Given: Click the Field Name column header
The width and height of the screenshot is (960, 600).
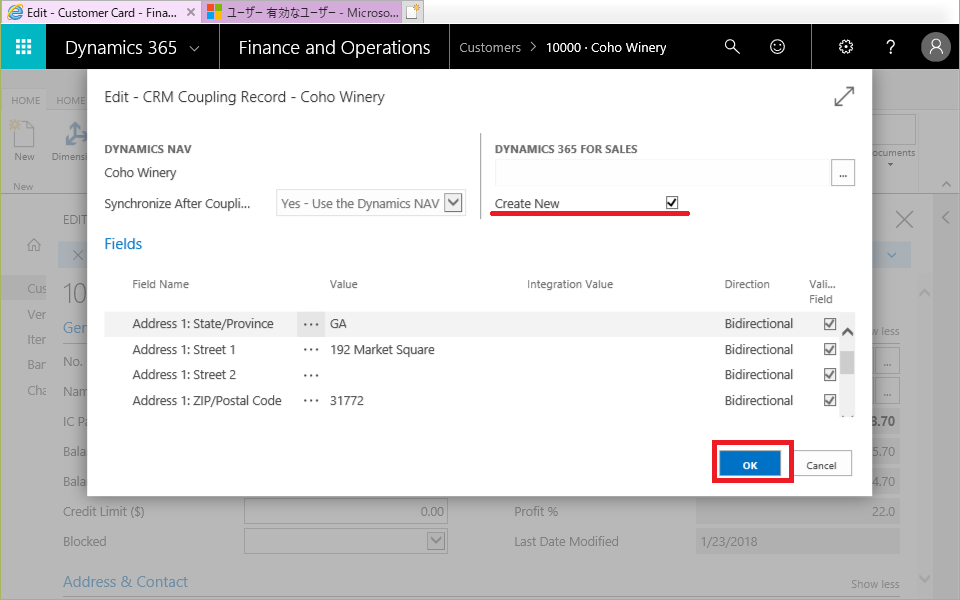Looking at the screenshot, I should tap(160, 284).
